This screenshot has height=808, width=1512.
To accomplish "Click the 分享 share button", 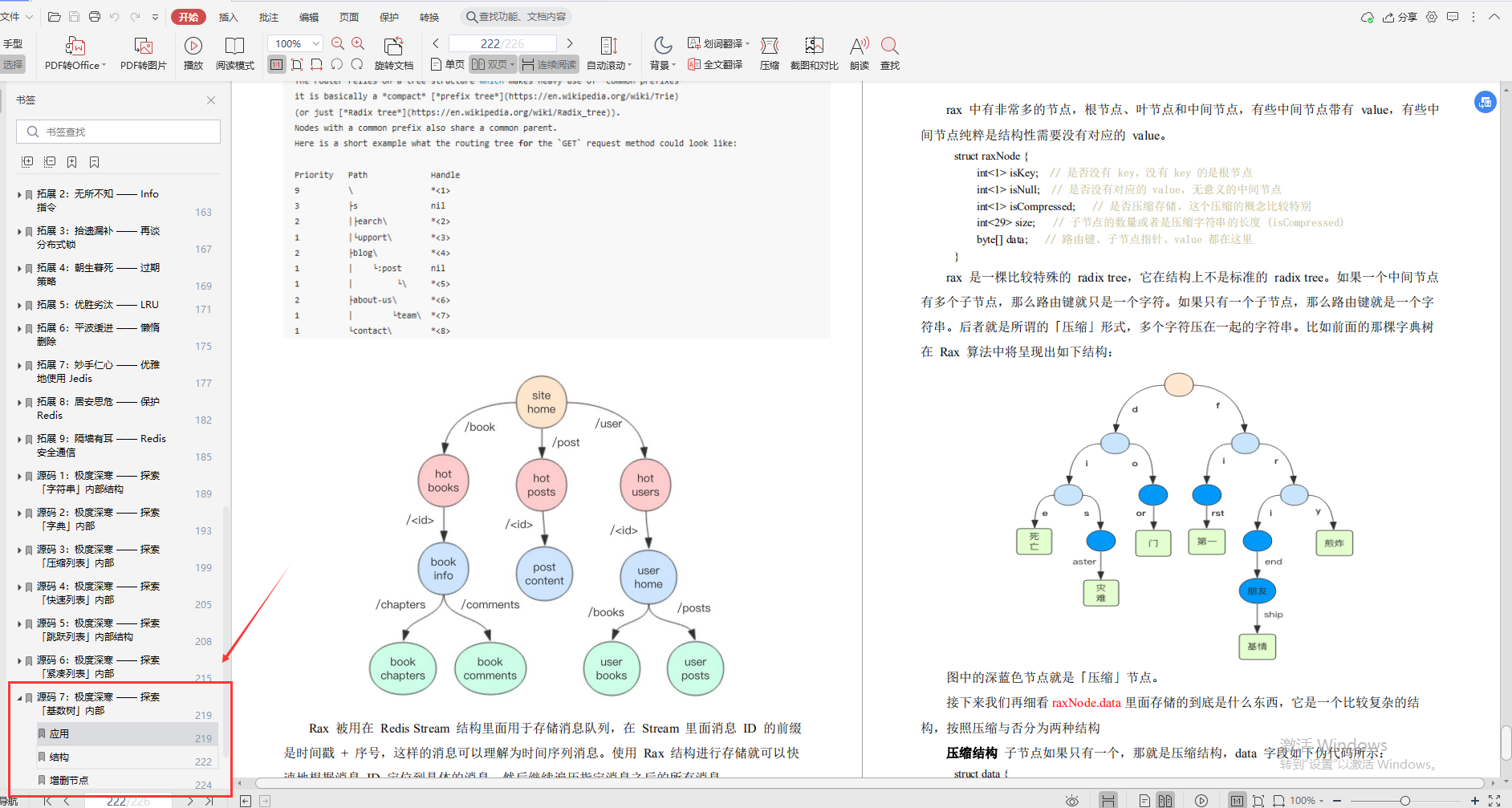I will click(1400, 17).
